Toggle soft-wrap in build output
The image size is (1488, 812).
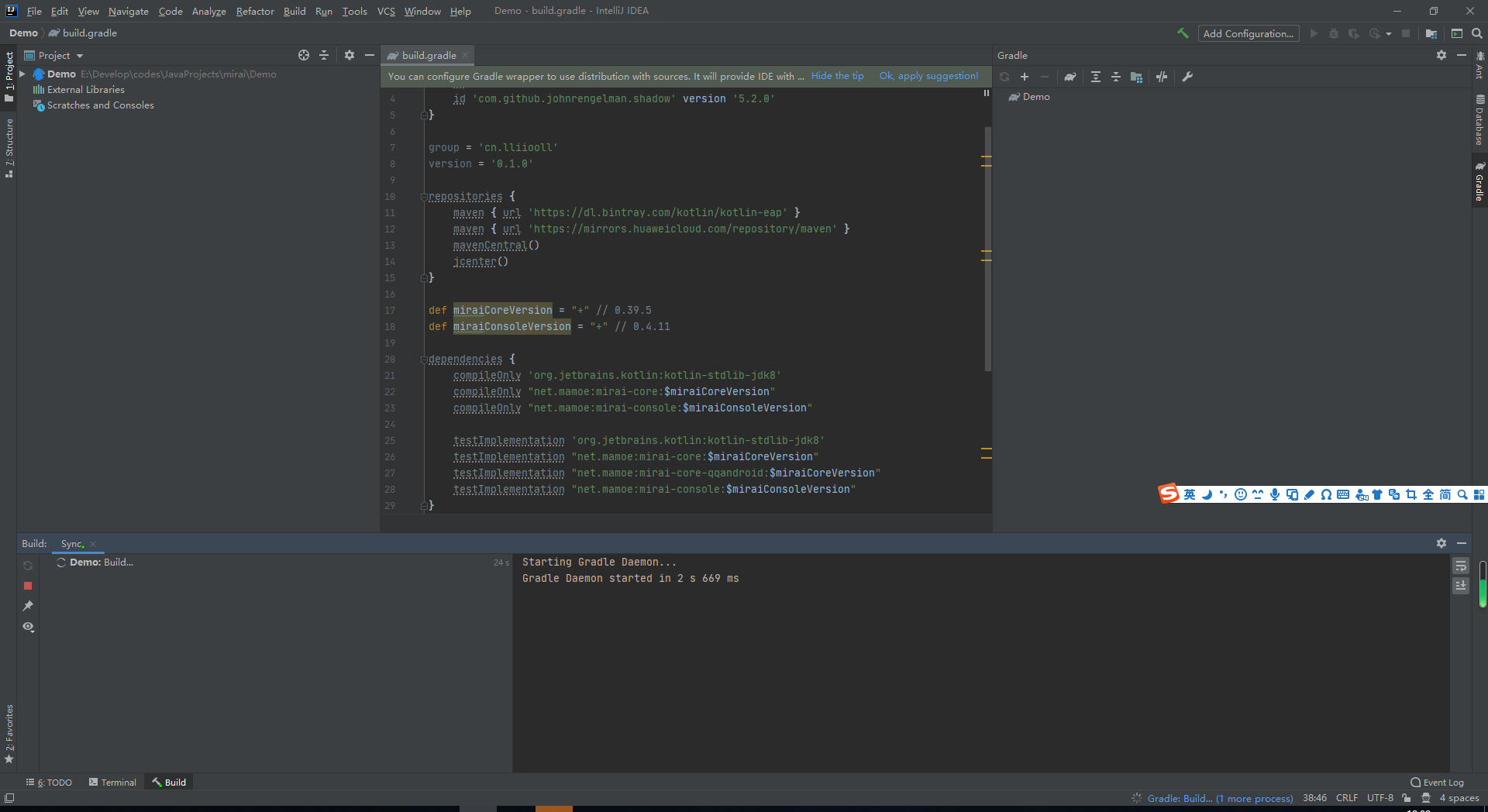(1461, 566)
